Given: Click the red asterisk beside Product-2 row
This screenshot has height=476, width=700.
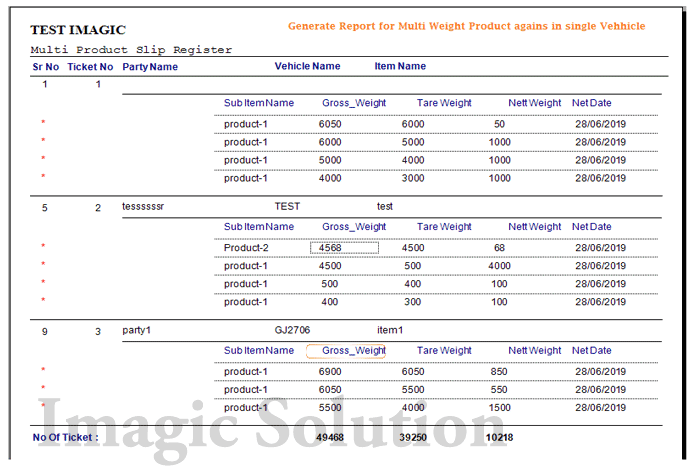Looking at the screenshot, I should tap(43, 246).
